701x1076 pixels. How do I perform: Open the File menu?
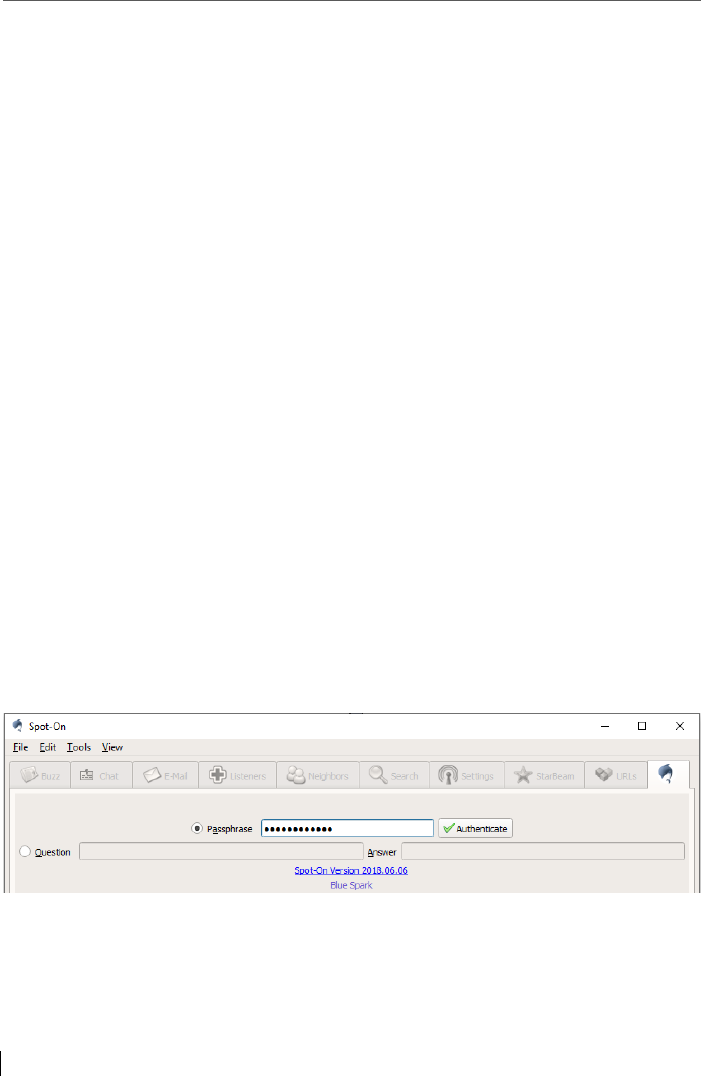point(21,747)
